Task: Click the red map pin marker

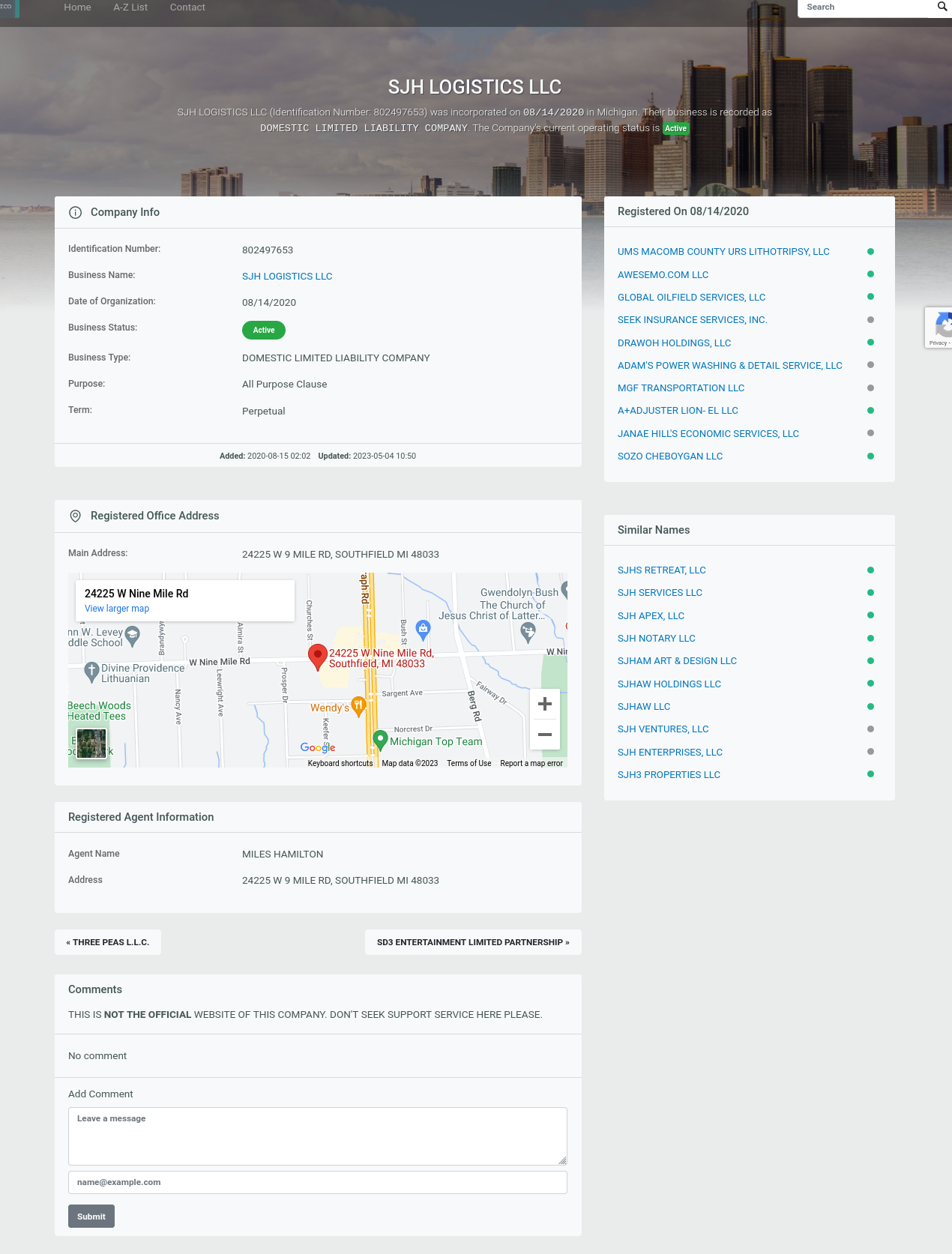Action: pos(318,657)
